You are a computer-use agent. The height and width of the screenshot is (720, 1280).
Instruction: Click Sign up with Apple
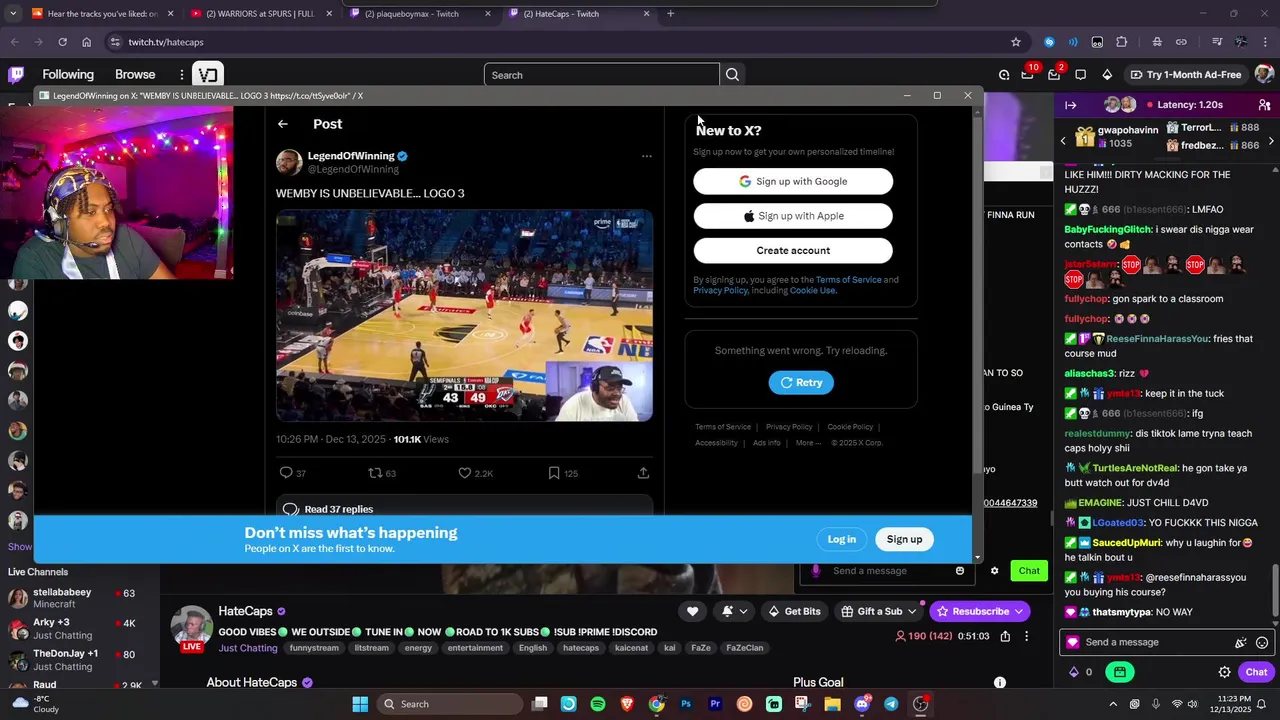(793, 216)
